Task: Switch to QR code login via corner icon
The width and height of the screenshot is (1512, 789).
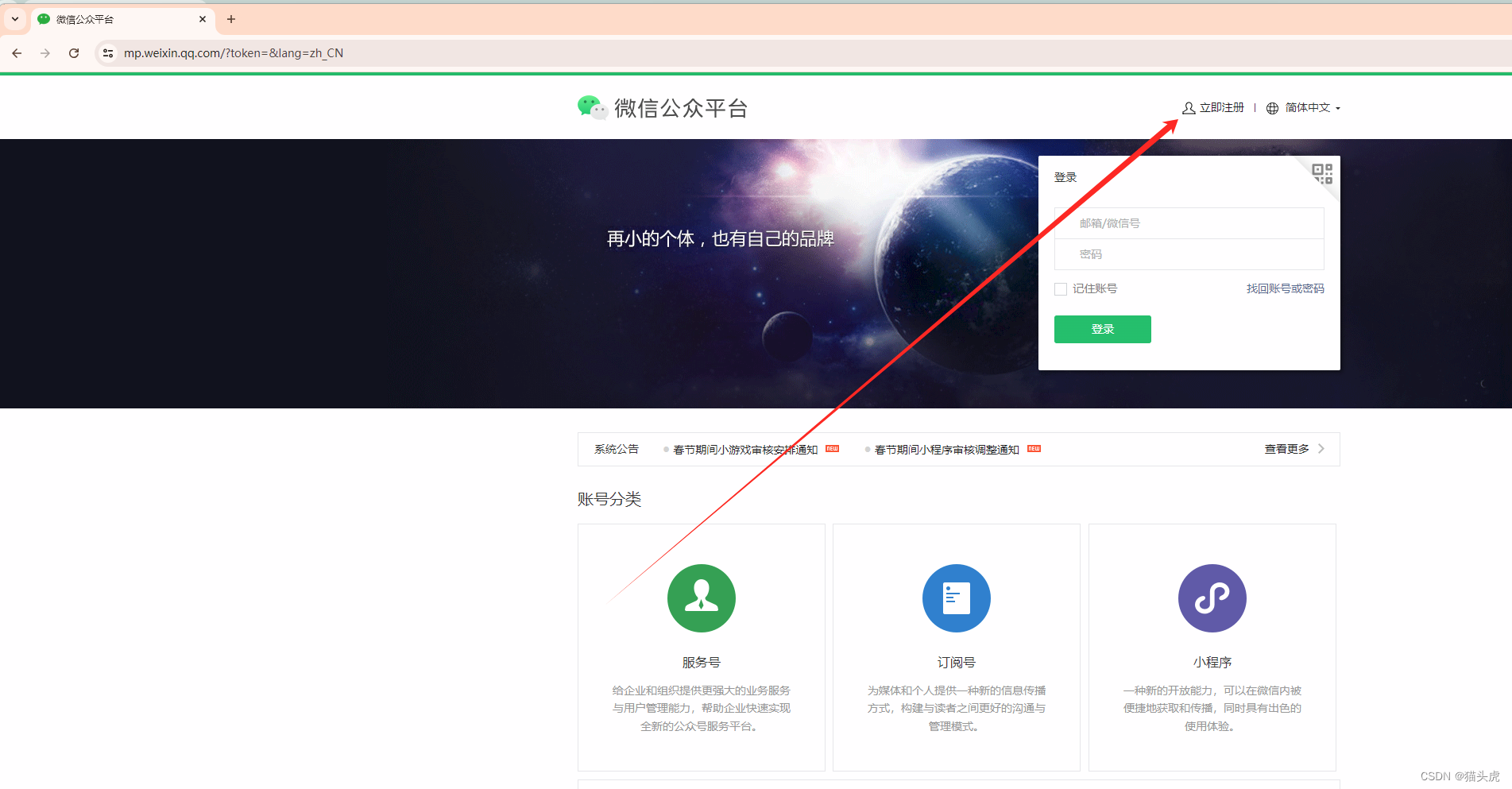Action: [x=1322, y=173]
